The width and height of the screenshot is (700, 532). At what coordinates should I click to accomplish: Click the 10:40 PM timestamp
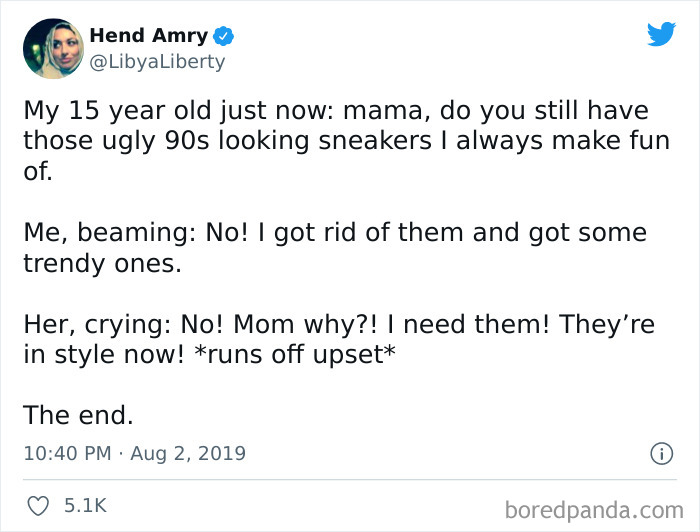pos(66,453)
